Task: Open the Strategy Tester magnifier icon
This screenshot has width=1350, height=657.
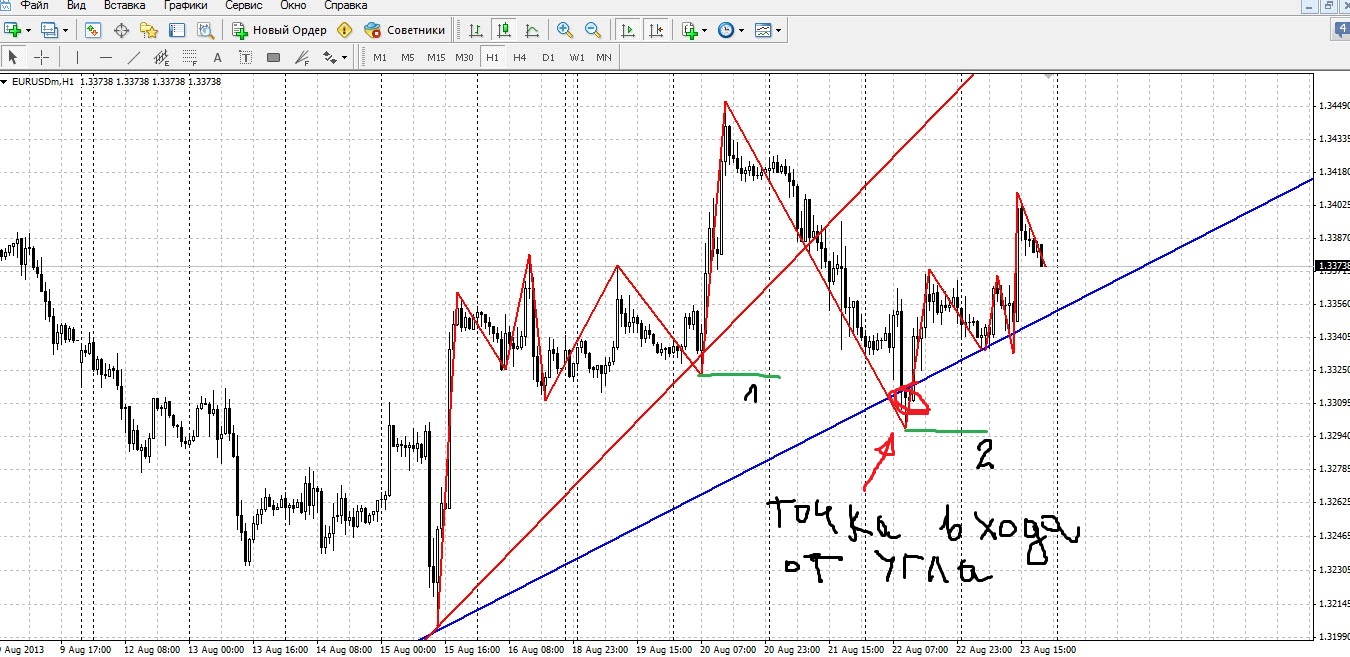Action: click(205, 30)
